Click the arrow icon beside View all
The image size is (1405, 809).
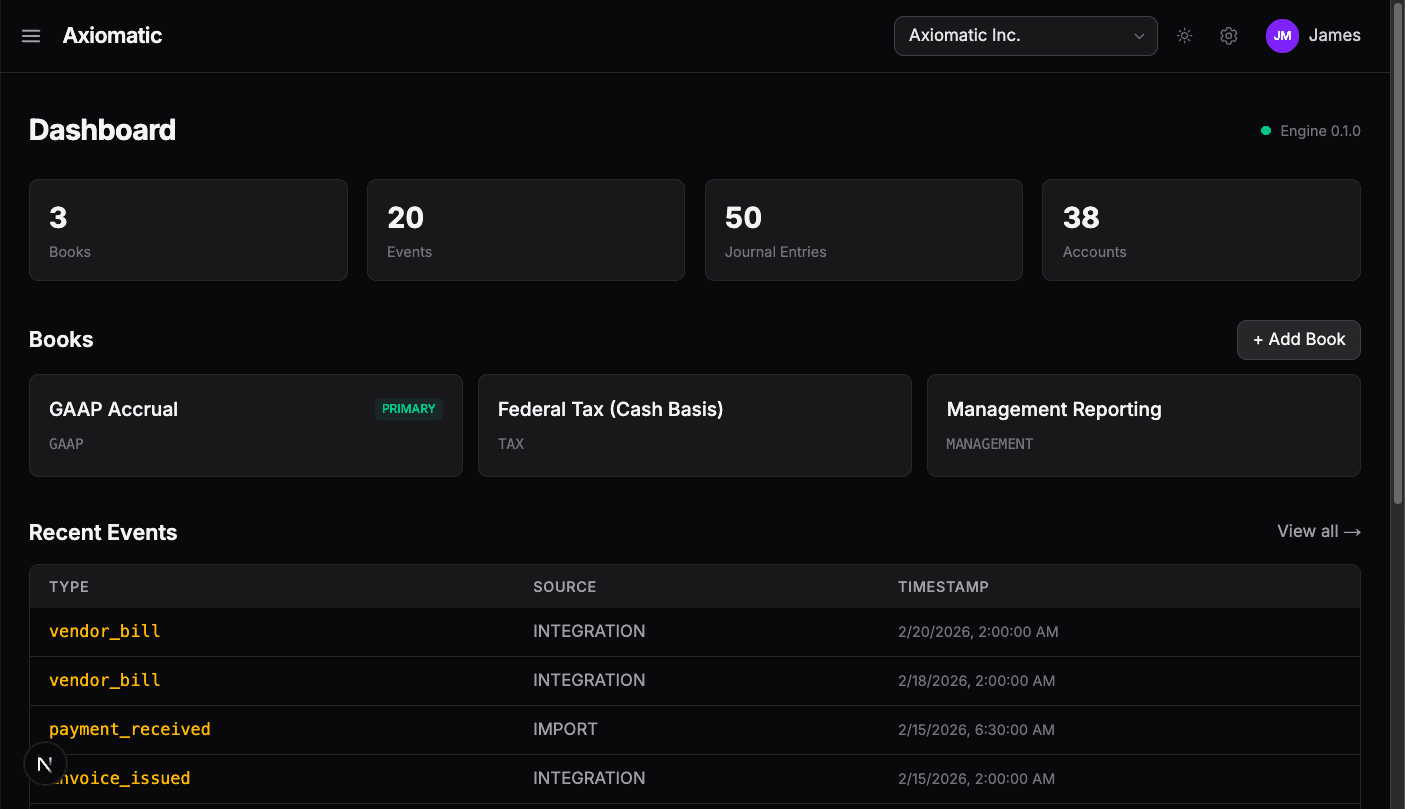point(1352,532)
